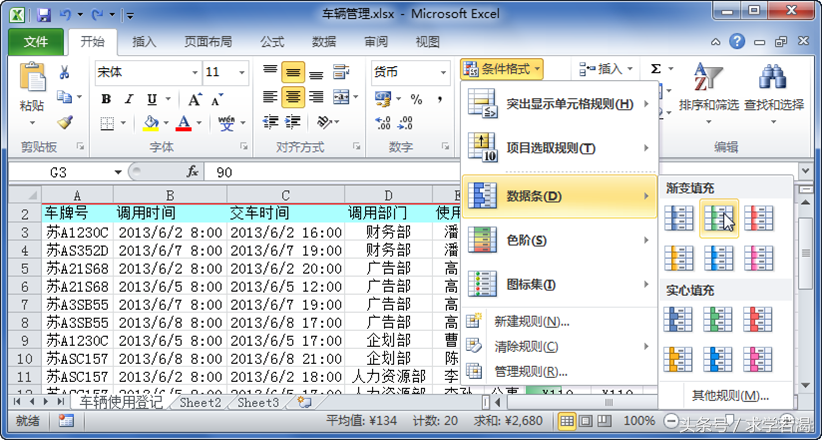Open 查找和选择 find and select

pos(774,93)
